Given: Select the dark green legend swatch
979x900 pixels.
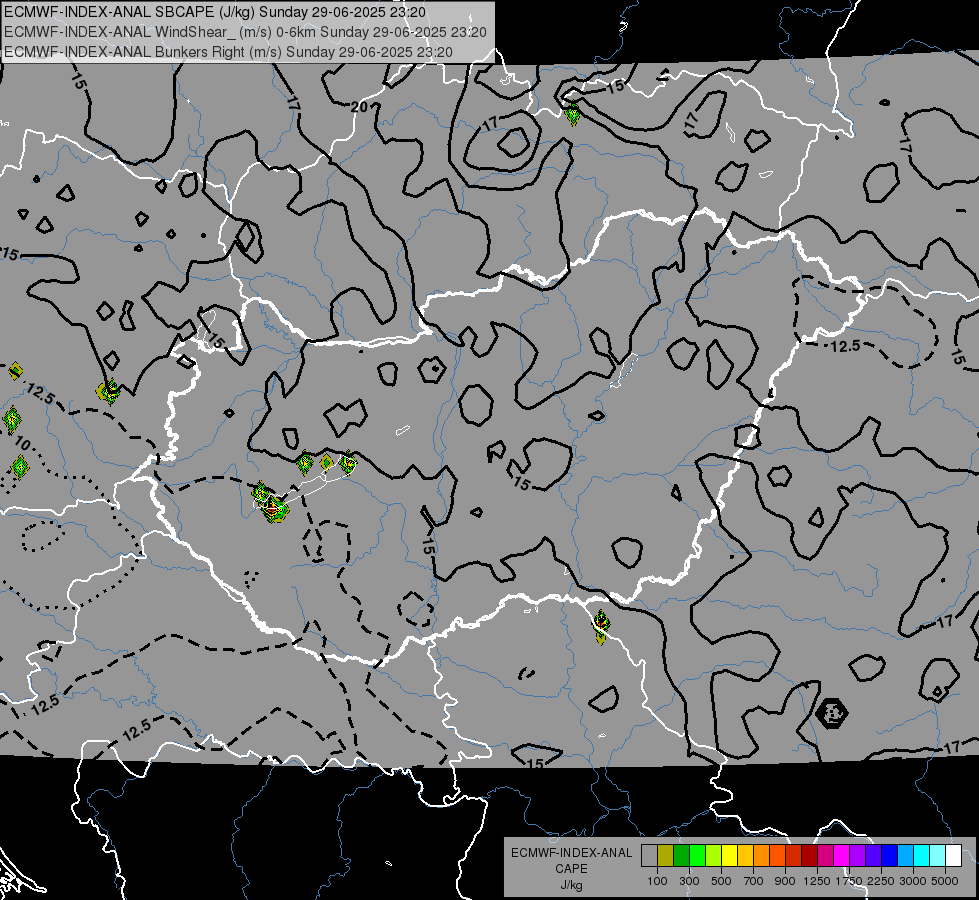Looking at the screenshot, I should [681, 855].
